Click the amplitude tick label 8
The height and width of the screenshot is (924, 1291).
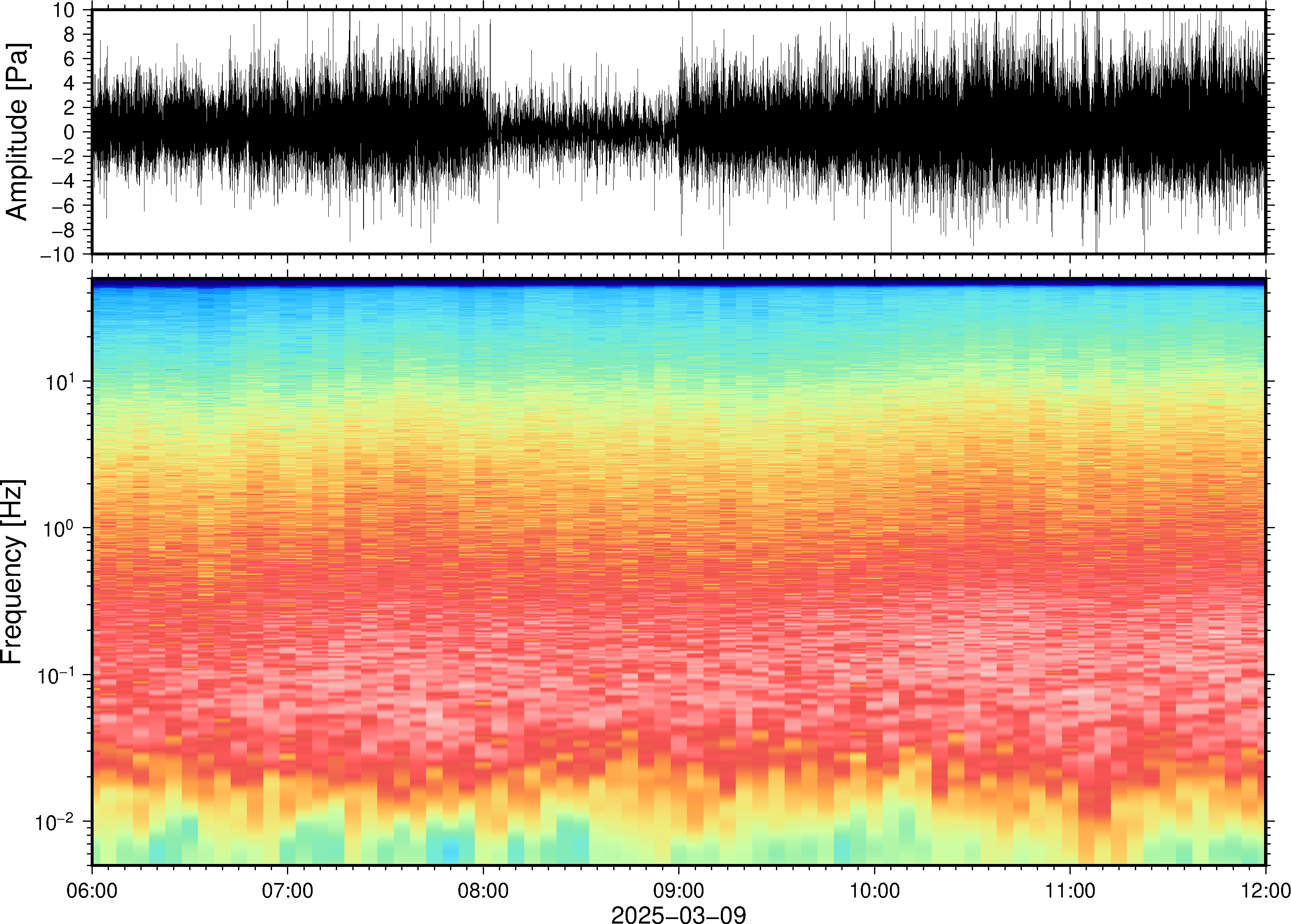tap(69, 35)
